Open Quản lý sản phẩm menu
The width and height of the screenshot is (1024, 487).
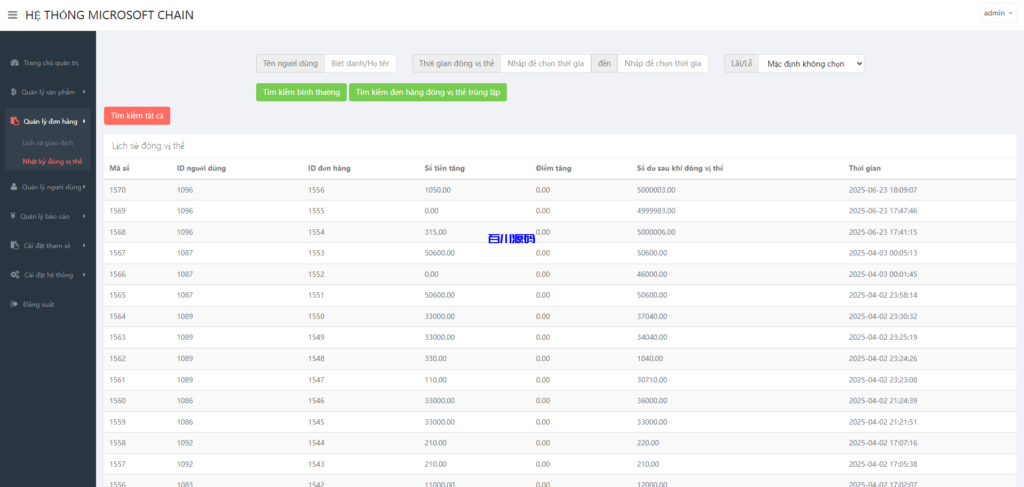48,92
